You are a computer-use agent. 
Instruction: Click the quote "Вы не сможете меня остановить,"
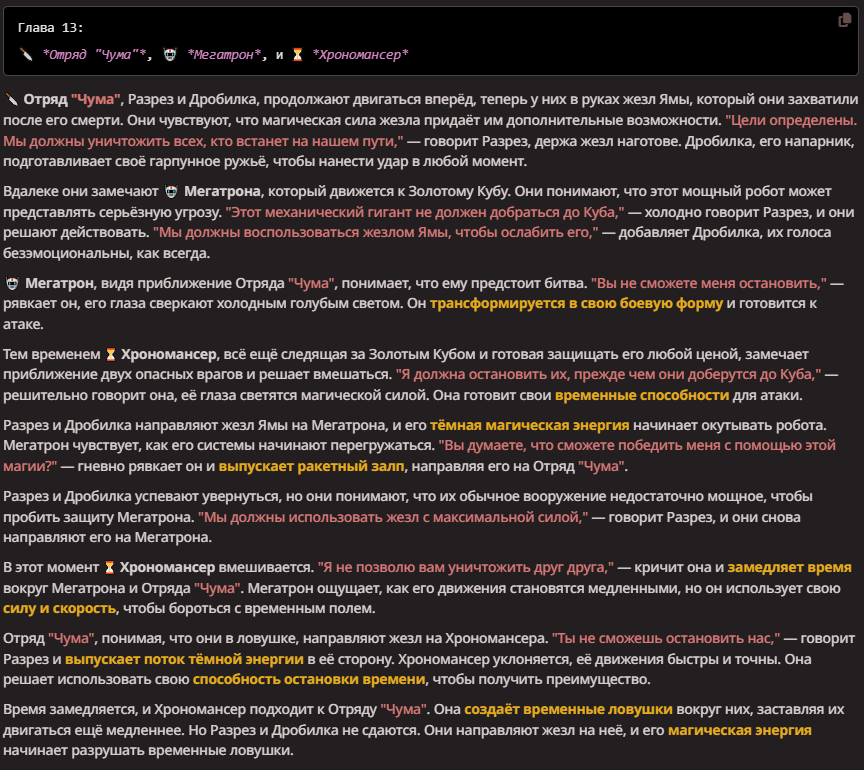(709, 283)
